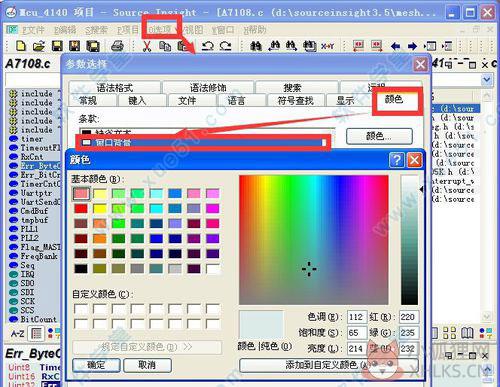This screenshot has width=500, height=387.
Task: Click the 红 field showing 220
Action: click(409, 317)
